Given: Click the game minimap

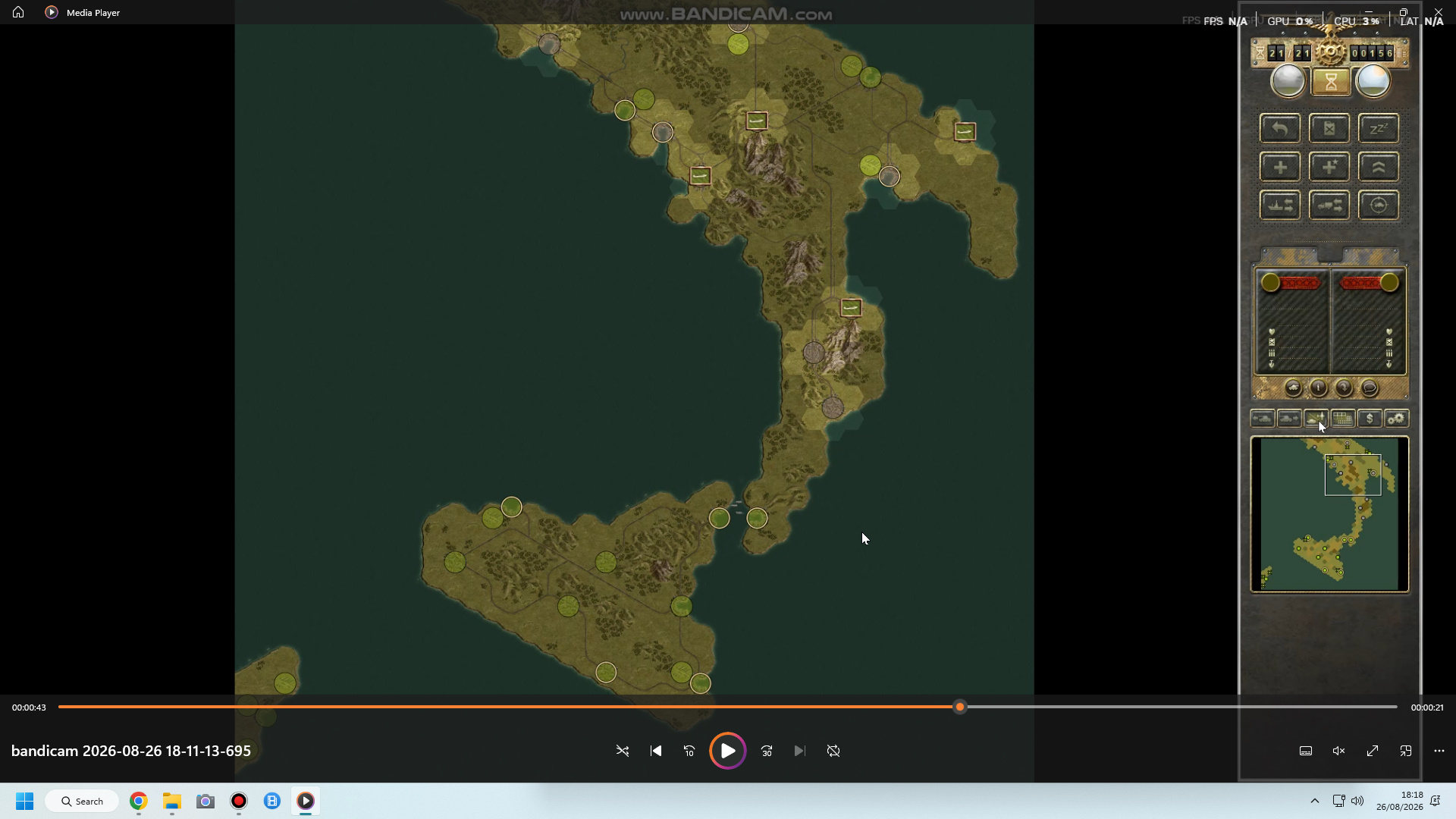Looking at the screenshot, I should pyautogui.click(x=1330, y=514).
